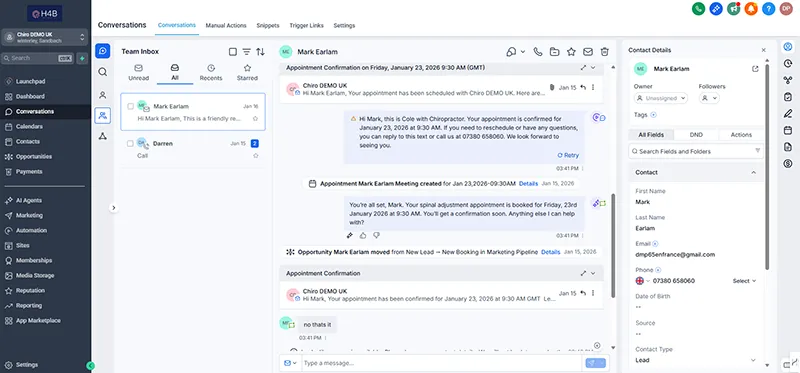Switch to Trigger Links tab
This screenshot has height=373, width=800.
(x=306, y=26)
